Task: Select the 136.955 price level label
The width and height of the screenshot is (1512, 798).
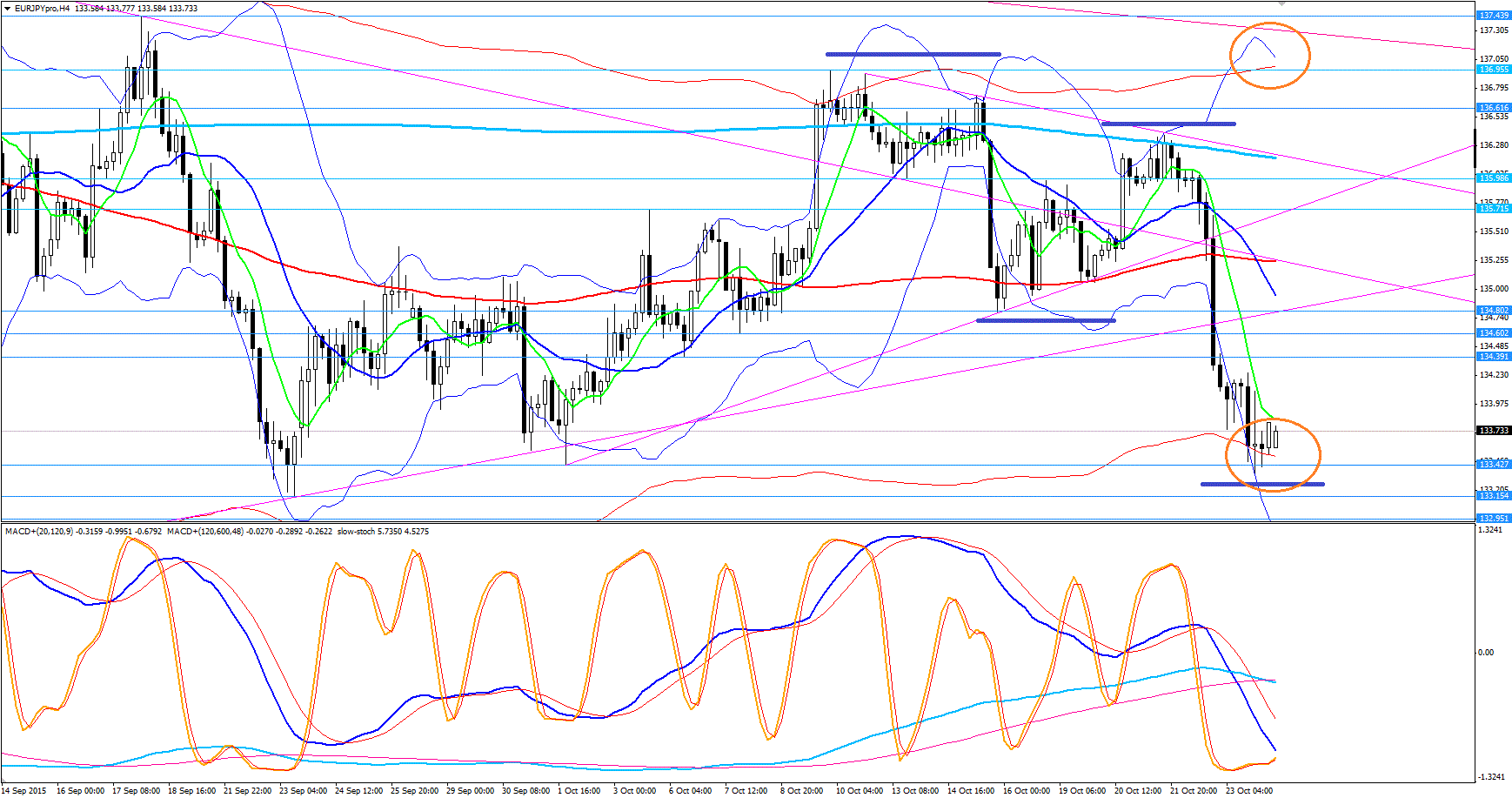Action: [x=1494, y=70]
